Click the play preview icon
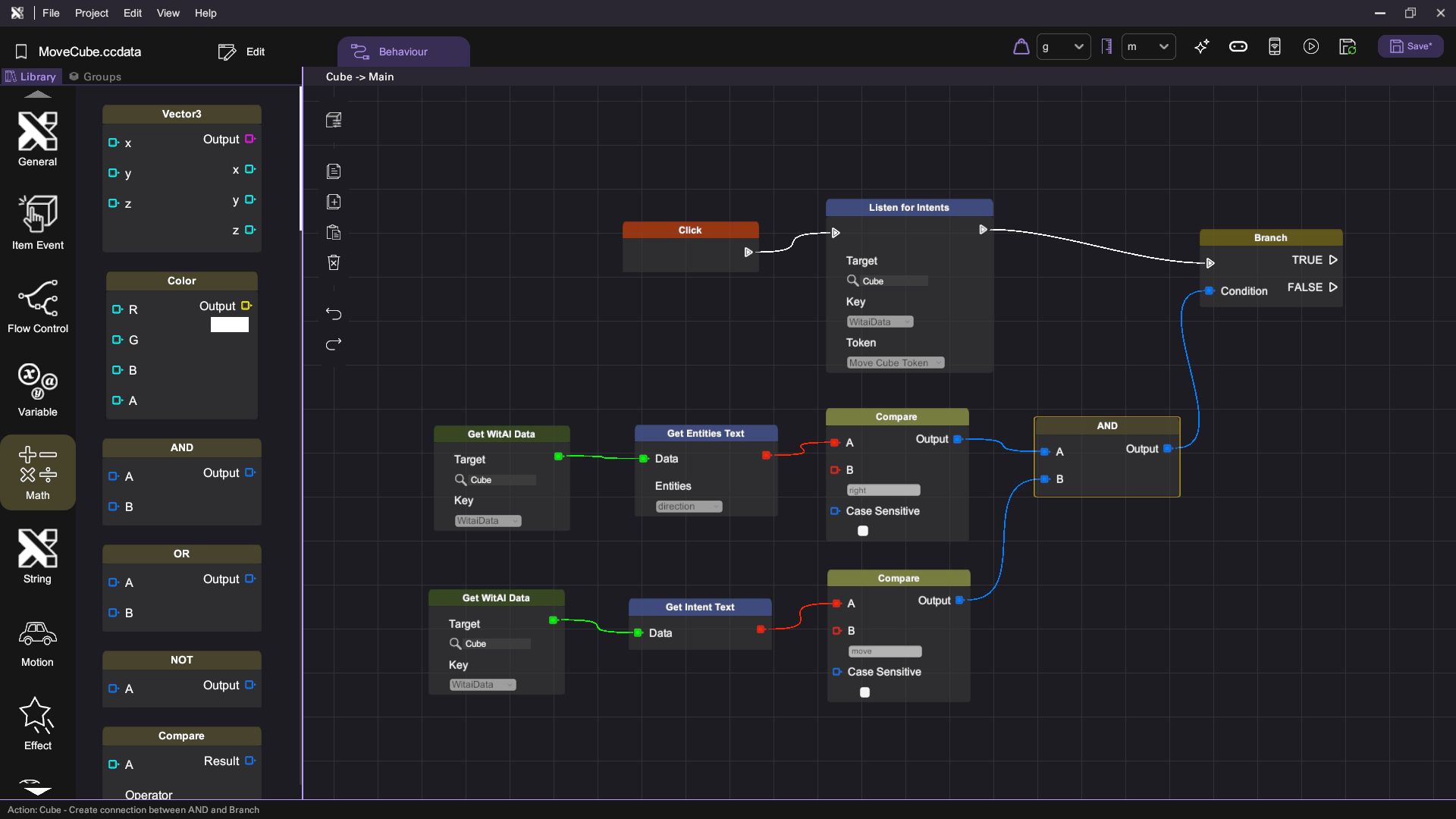The height and width of the screenshot is (819, 1456). pos(1310,47)
